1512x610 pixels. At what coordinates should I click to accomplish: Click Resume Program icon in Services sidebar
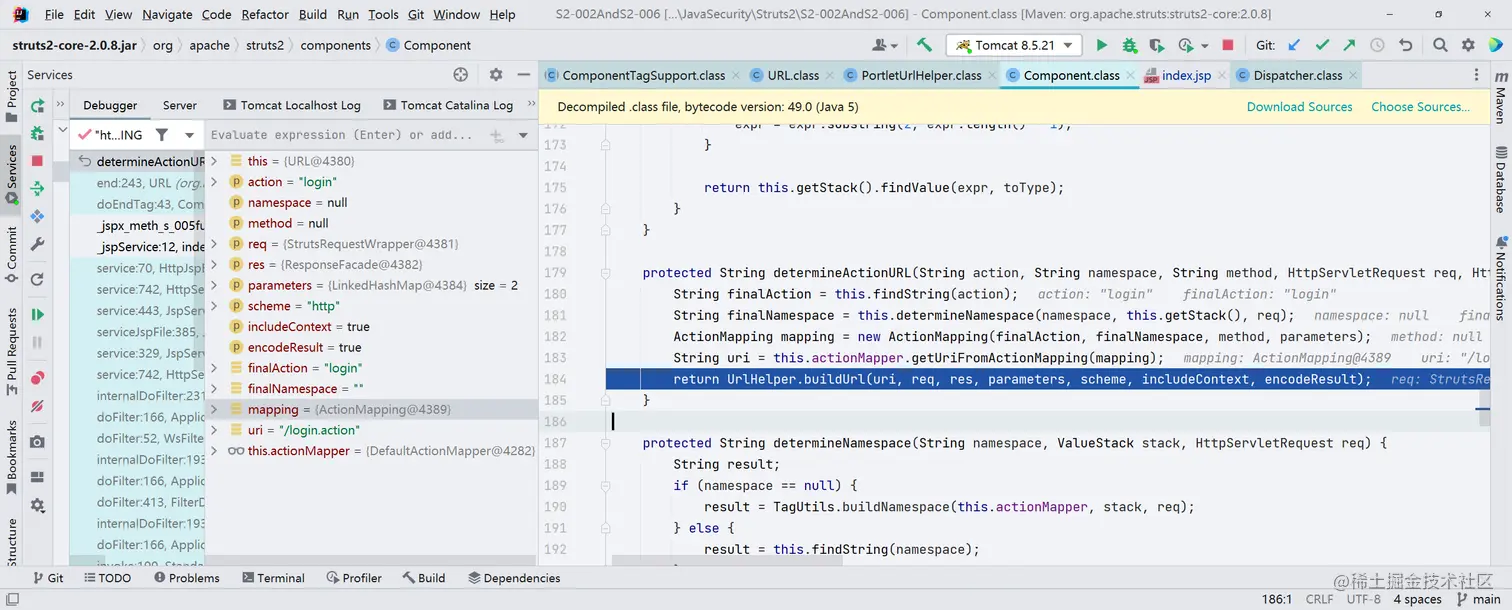pos(38,314)
